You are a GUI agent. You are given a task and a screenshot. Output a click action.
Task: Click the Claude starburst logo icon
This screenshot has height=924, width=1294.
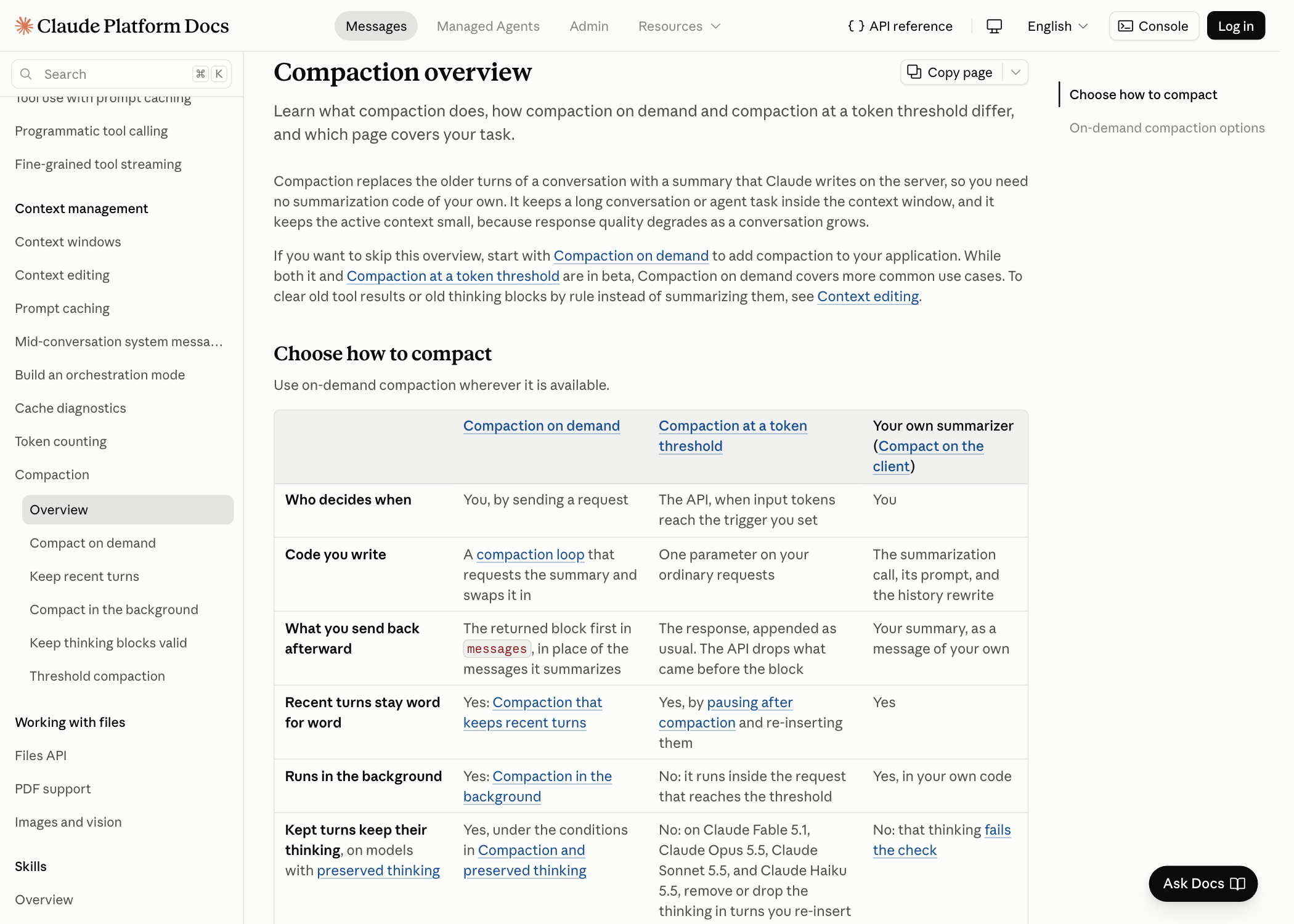pyautogui.click(x=24, y=26)
